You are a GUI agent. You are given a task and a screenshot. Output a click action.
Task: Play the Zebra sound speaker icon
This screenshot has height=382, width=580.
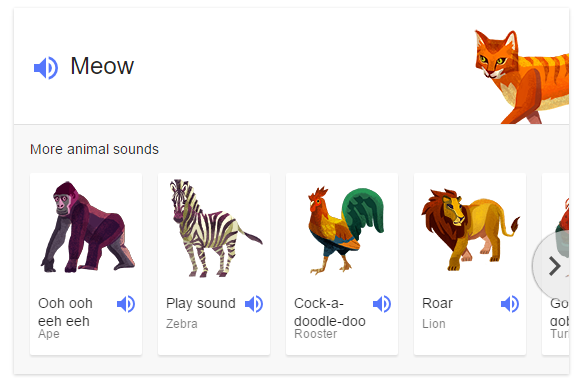click(x=254, y=304)
